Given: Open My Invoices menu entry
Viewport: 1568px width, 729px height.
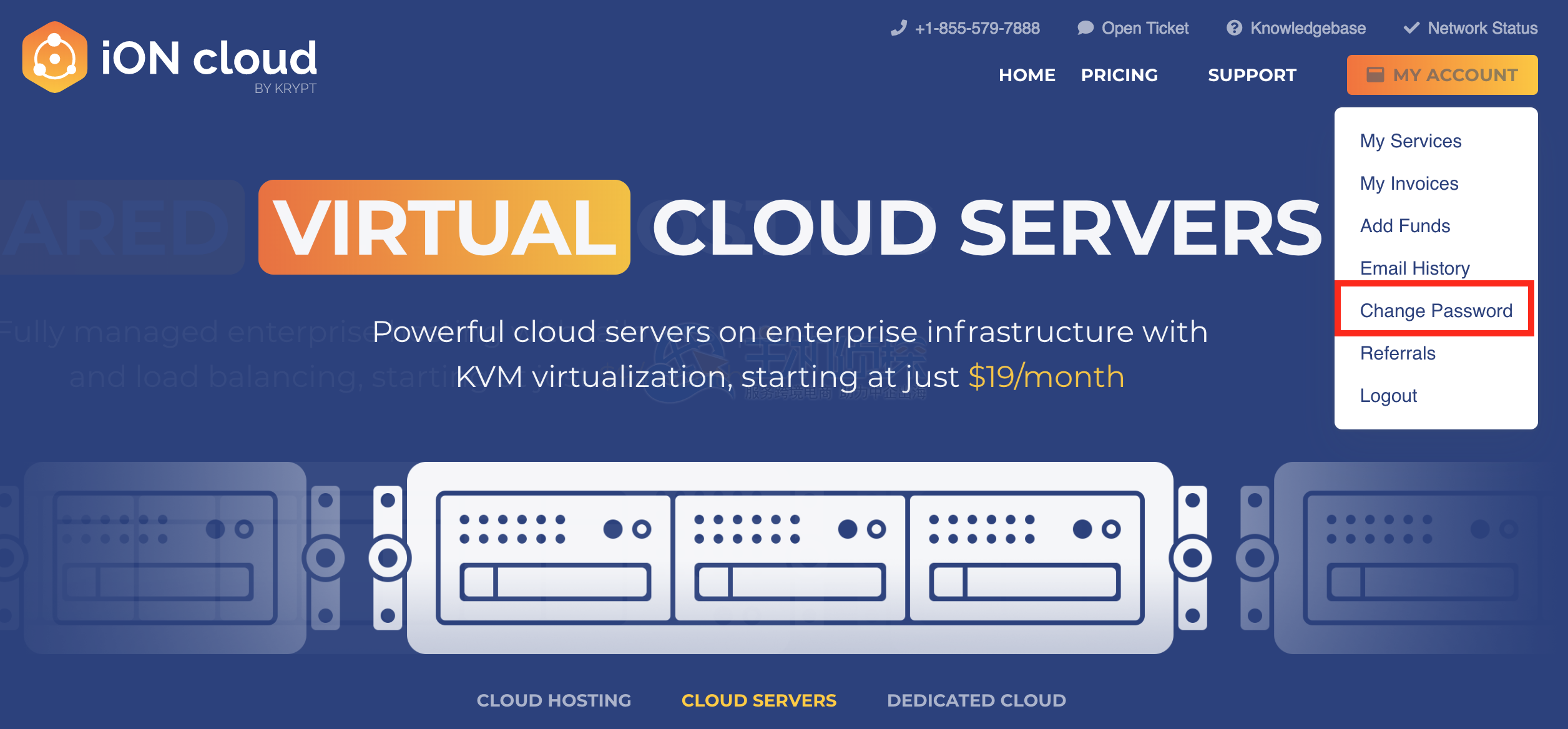Looking at the screenshot, I should click(1409, 183).
